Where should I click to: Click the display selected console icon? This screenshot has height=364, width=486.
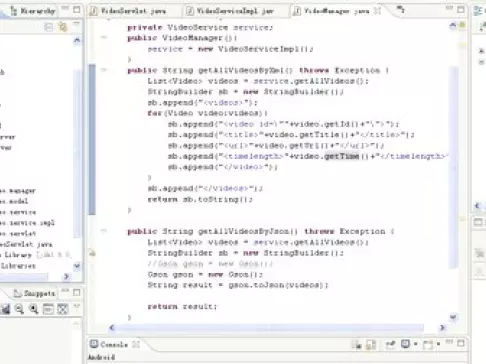click(405, 344)
